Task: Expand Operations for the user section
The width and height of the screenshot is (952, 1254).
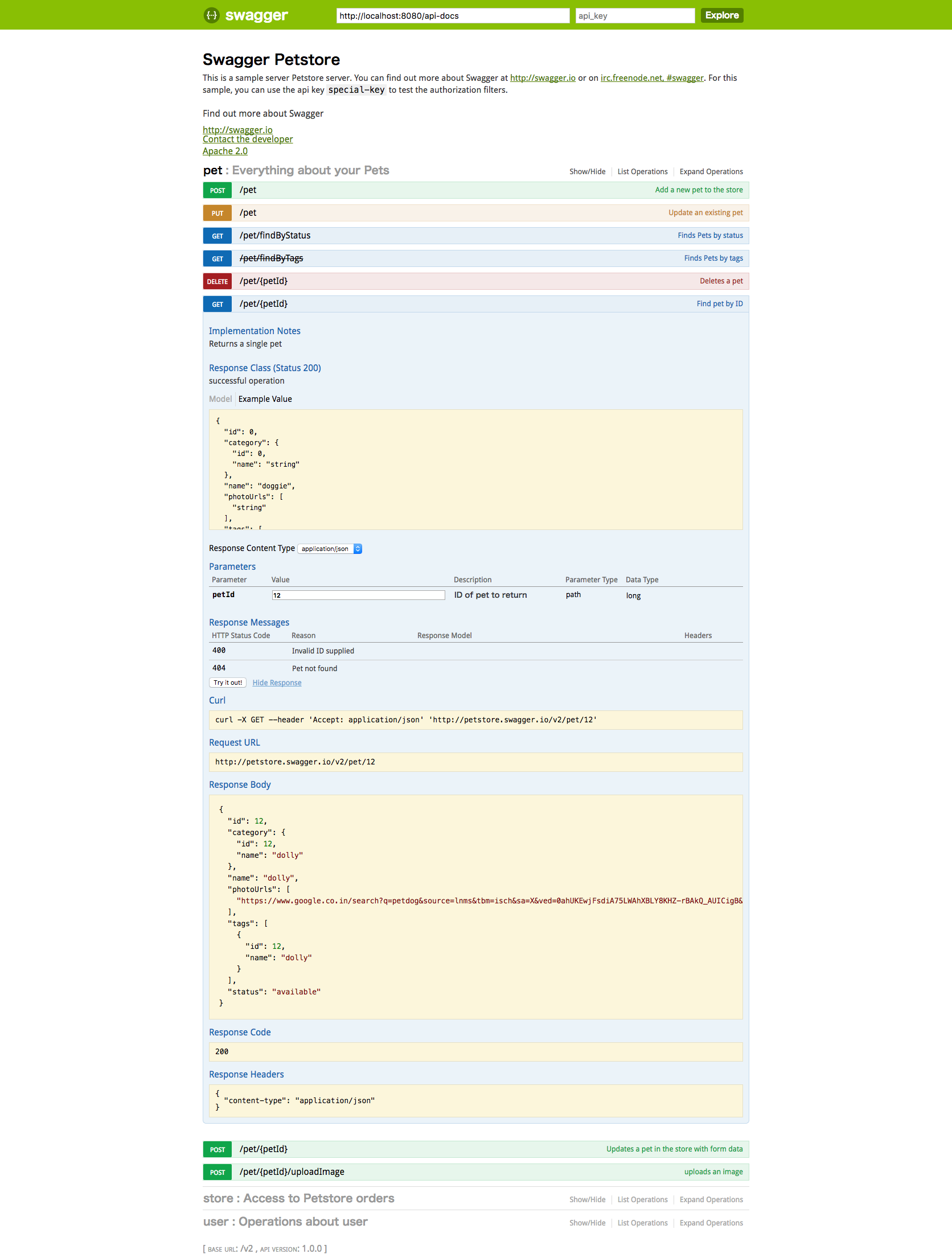Action: [x=711, y=1223]
